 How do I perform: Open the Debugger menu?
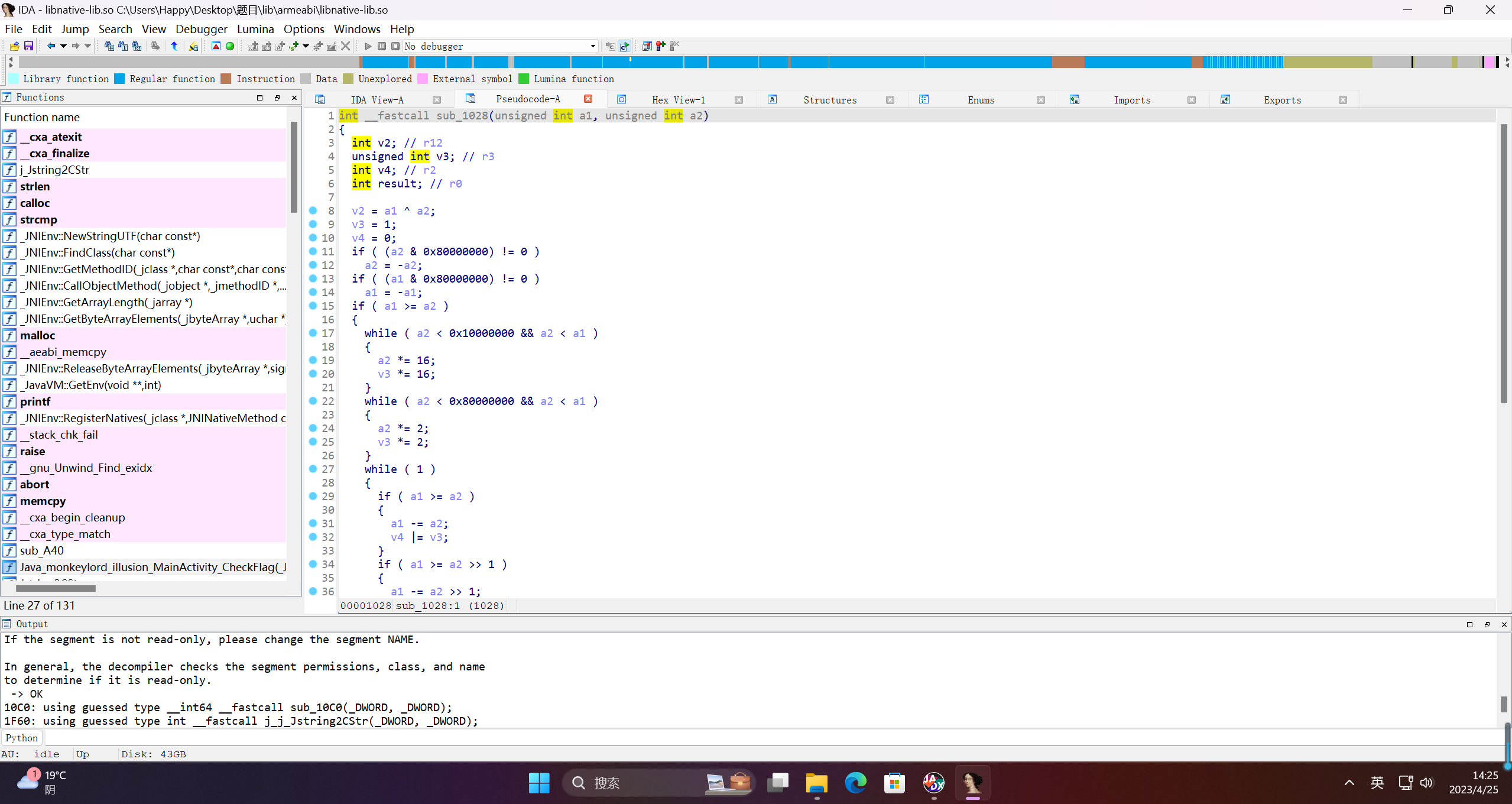[201, 29]
